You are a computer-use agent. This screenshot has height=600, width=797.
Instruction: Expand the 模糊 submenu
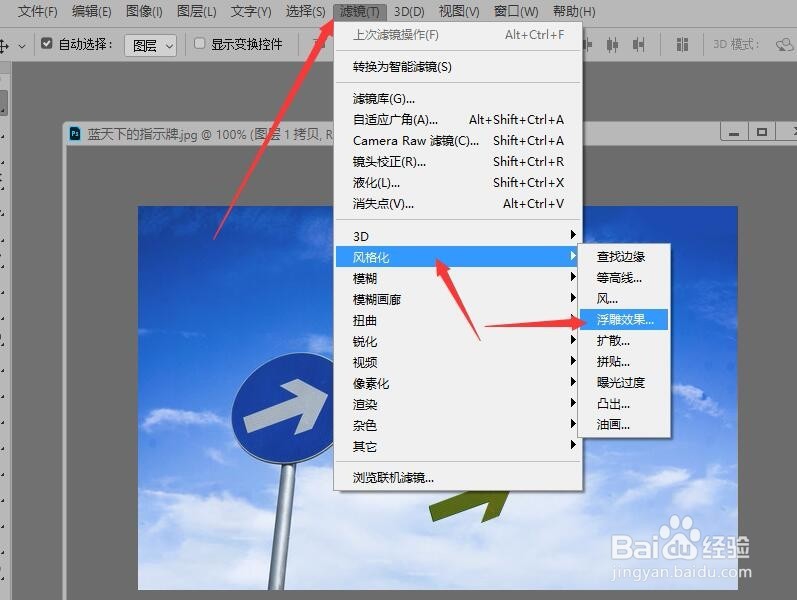[x=458, y=278]
